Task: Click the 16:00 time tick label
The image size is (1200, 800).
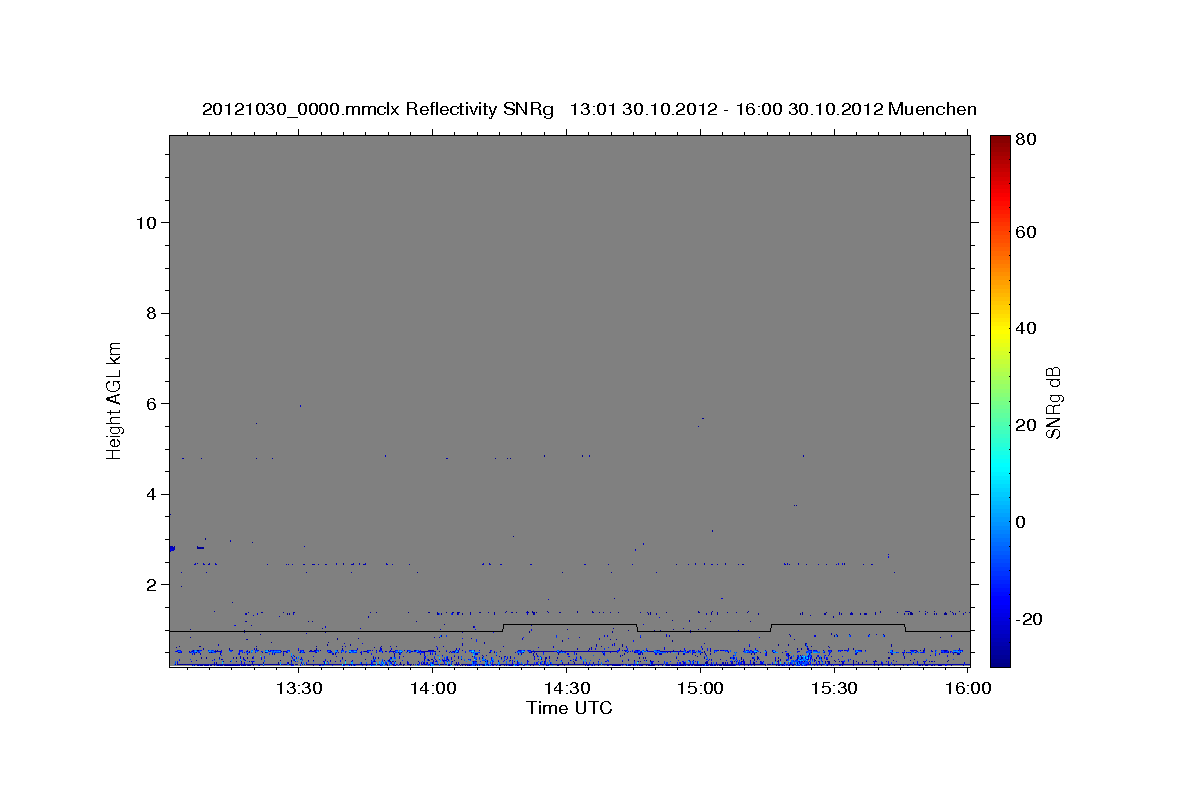Action: point(968,688)
